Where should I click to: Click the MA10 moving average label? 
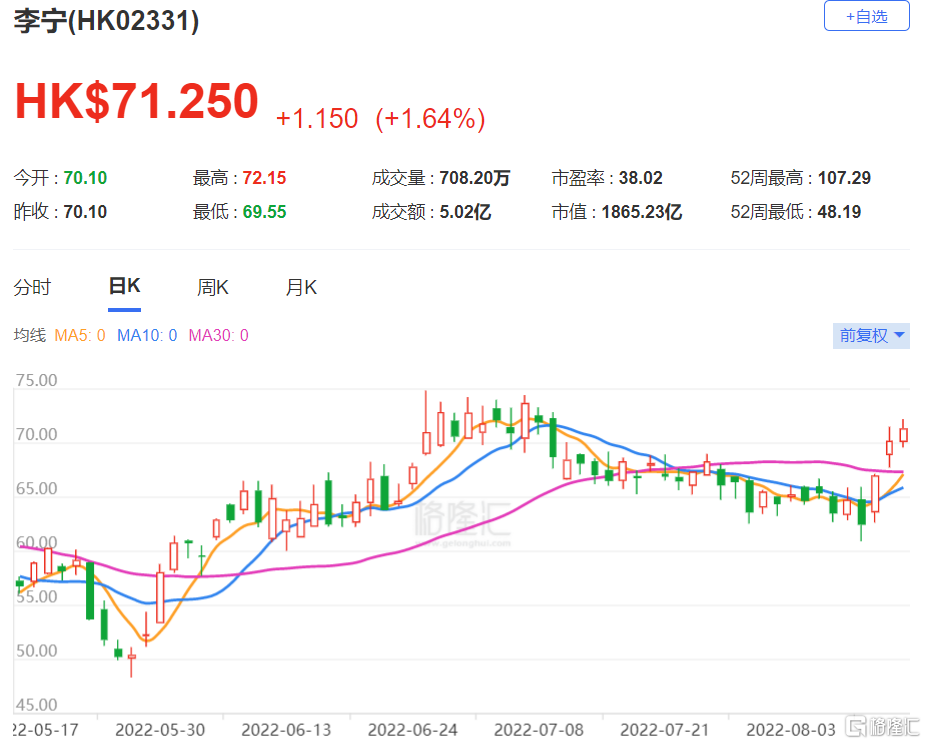(x=147, y=335)
